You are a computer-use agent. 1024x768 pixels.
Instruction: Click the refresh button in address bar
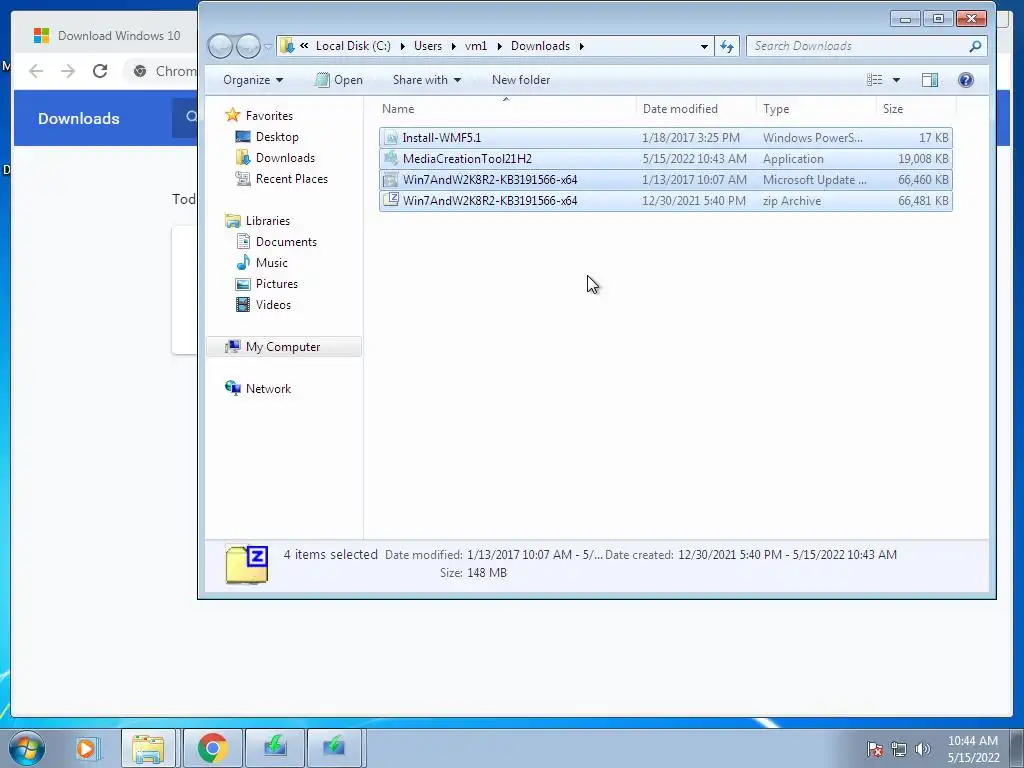[726, 46]
